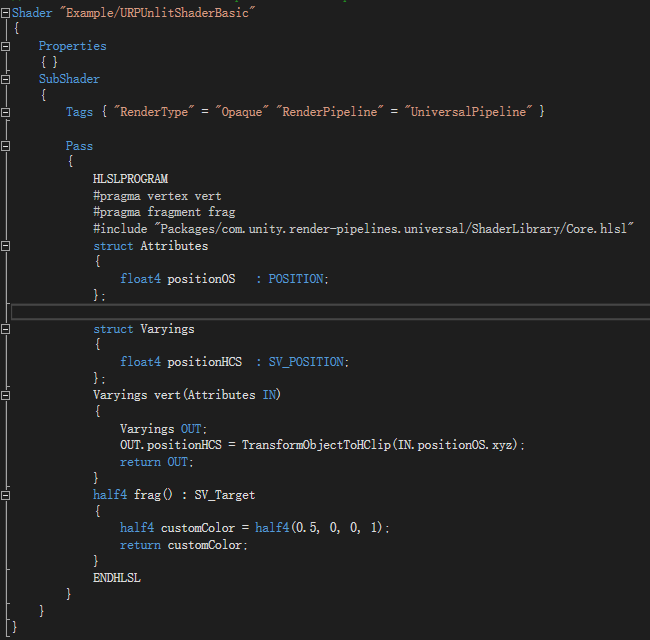The height and width of the screenshot is (640, 650).
Task: Collapse the struct Attributes fold marker
Action: 5,246
